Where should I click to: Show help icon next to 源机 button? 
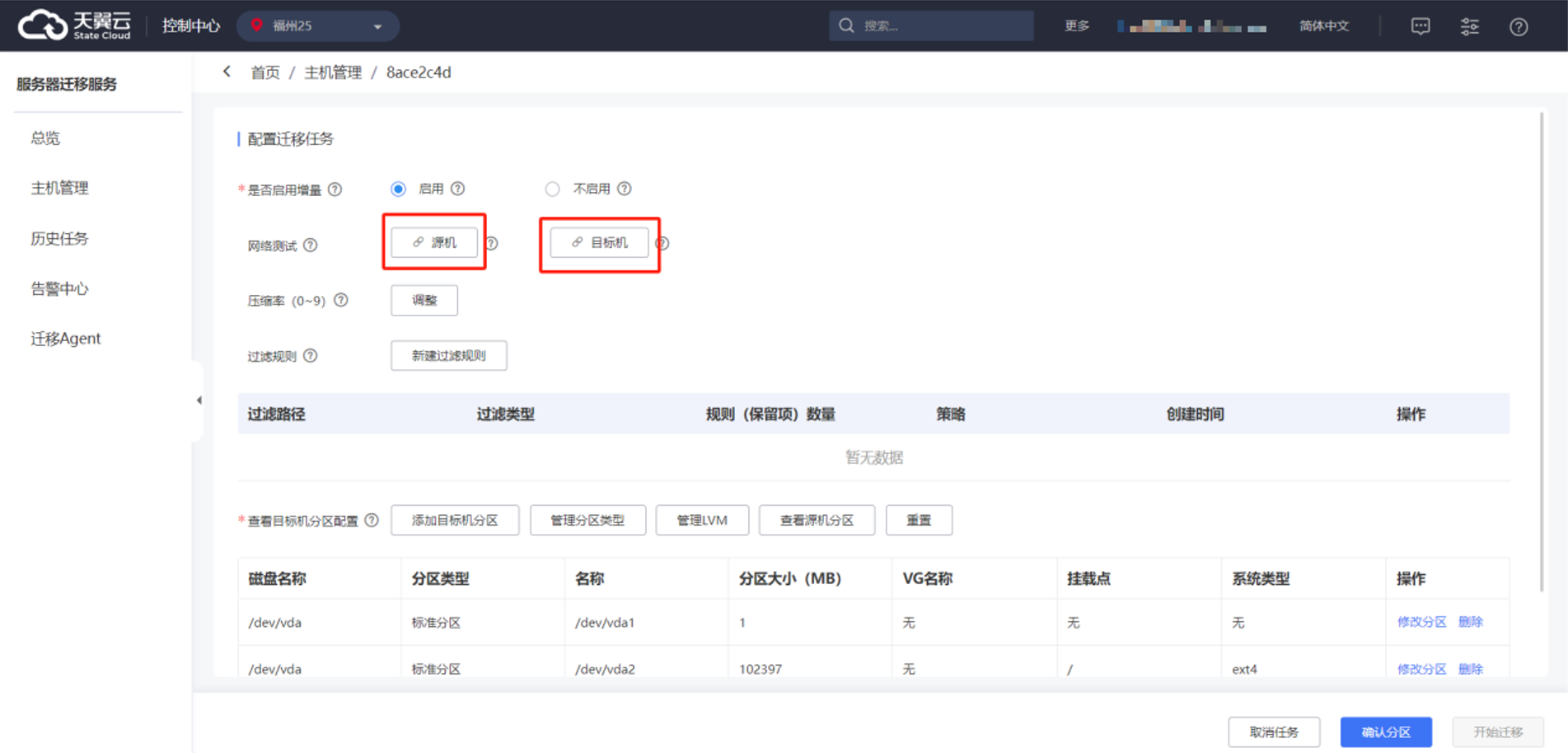point(492,243)
